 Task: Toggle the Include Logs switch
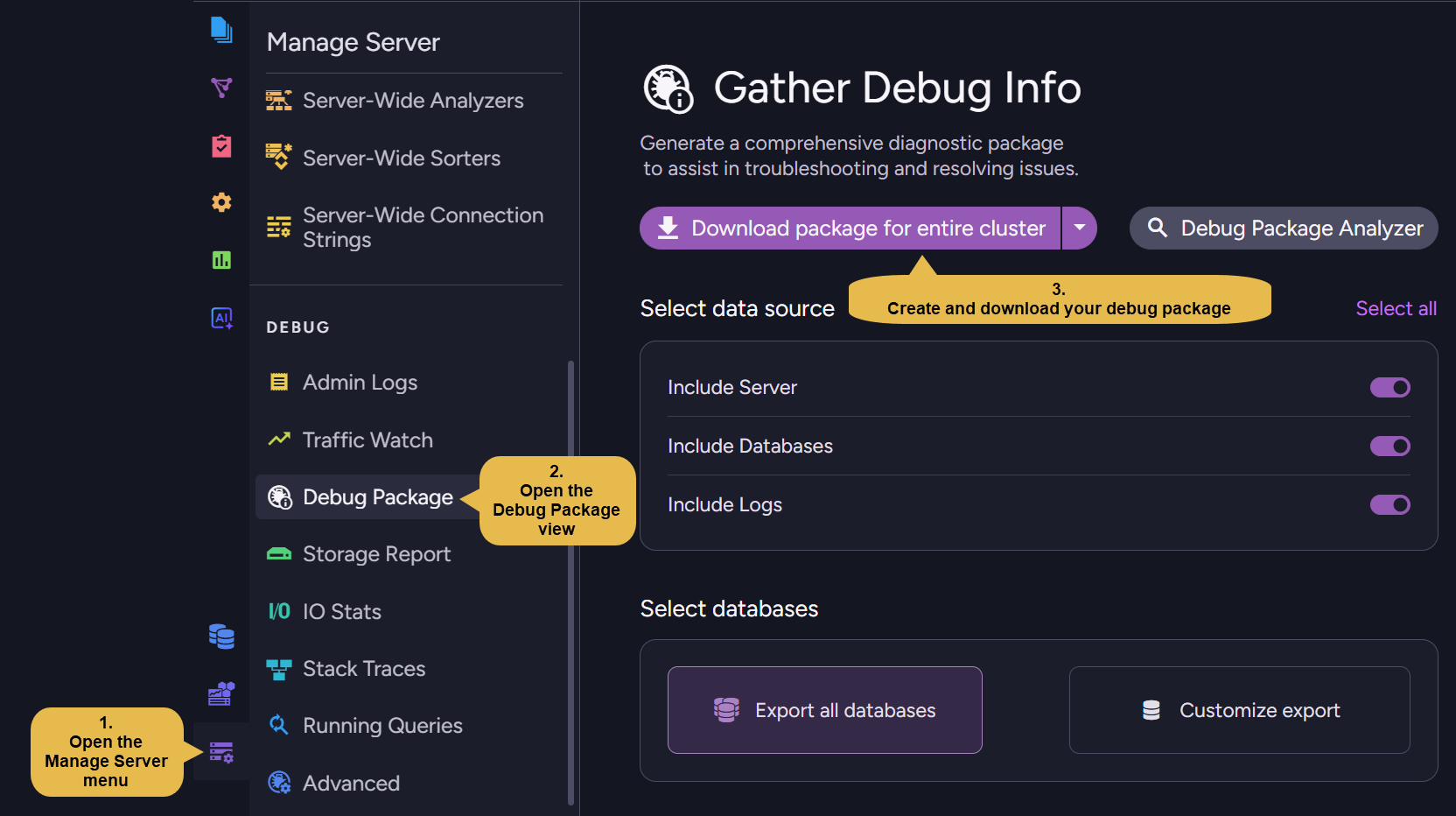(1389, 504)
